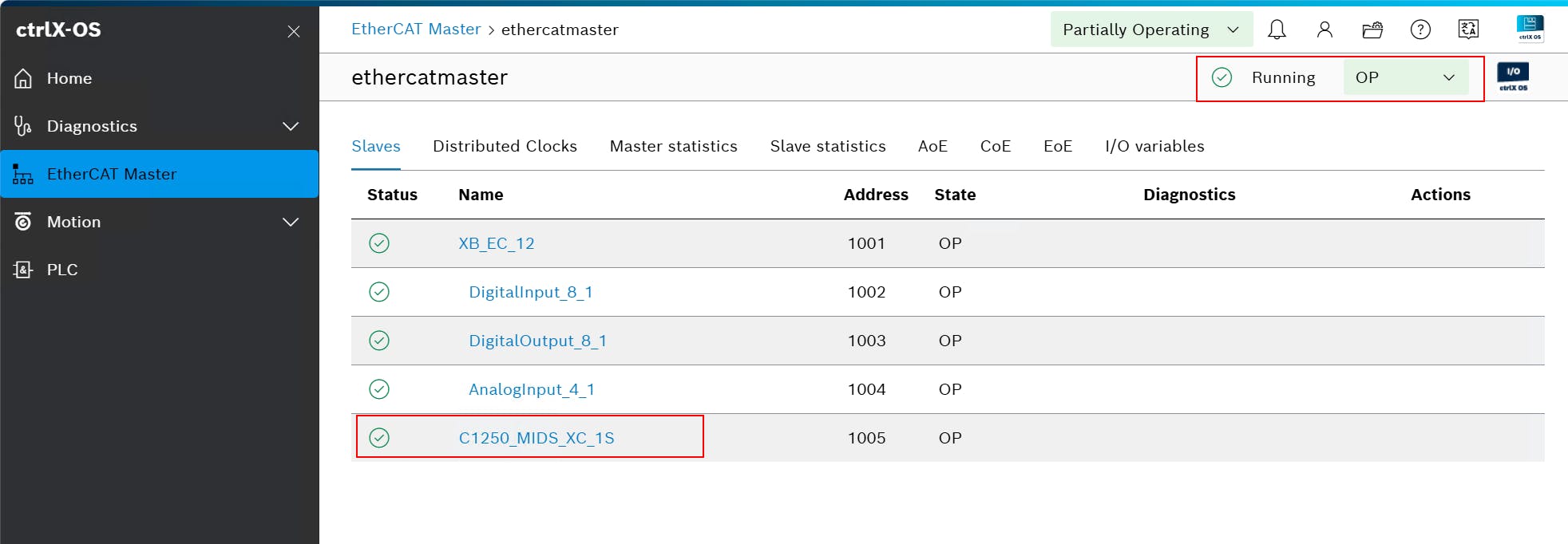
Task: Click the manage app data folder icon
Action: pyautogui.click(x=1372, y=30)
